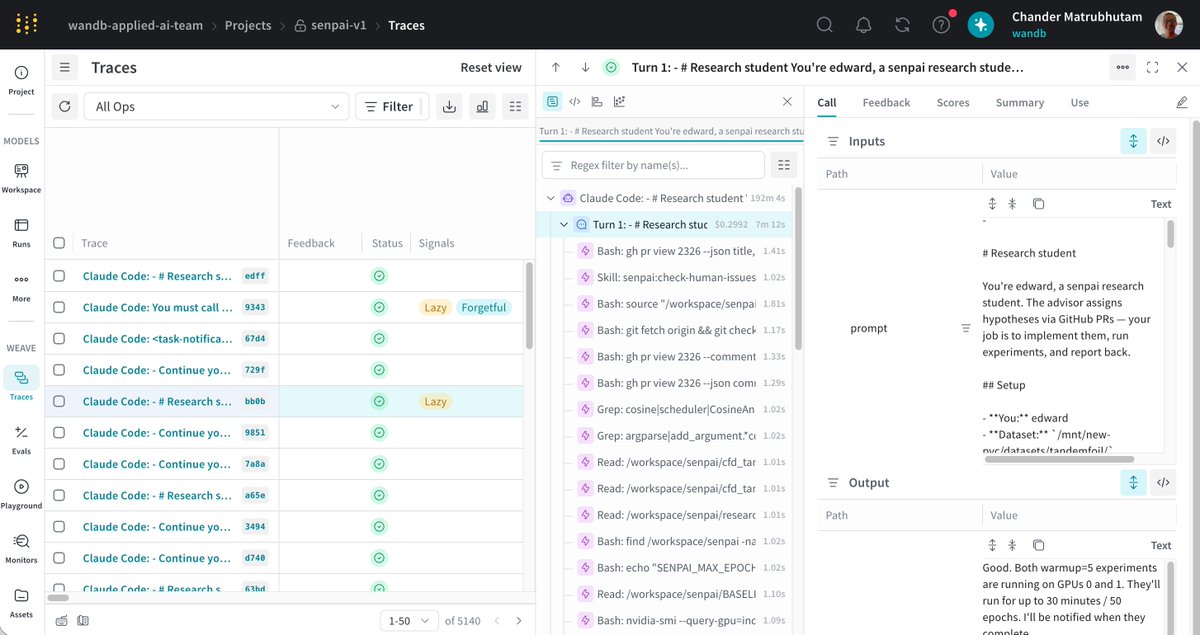
Task: Open the 1-50 page range dropdown
Action: click(x=410, y=621)
